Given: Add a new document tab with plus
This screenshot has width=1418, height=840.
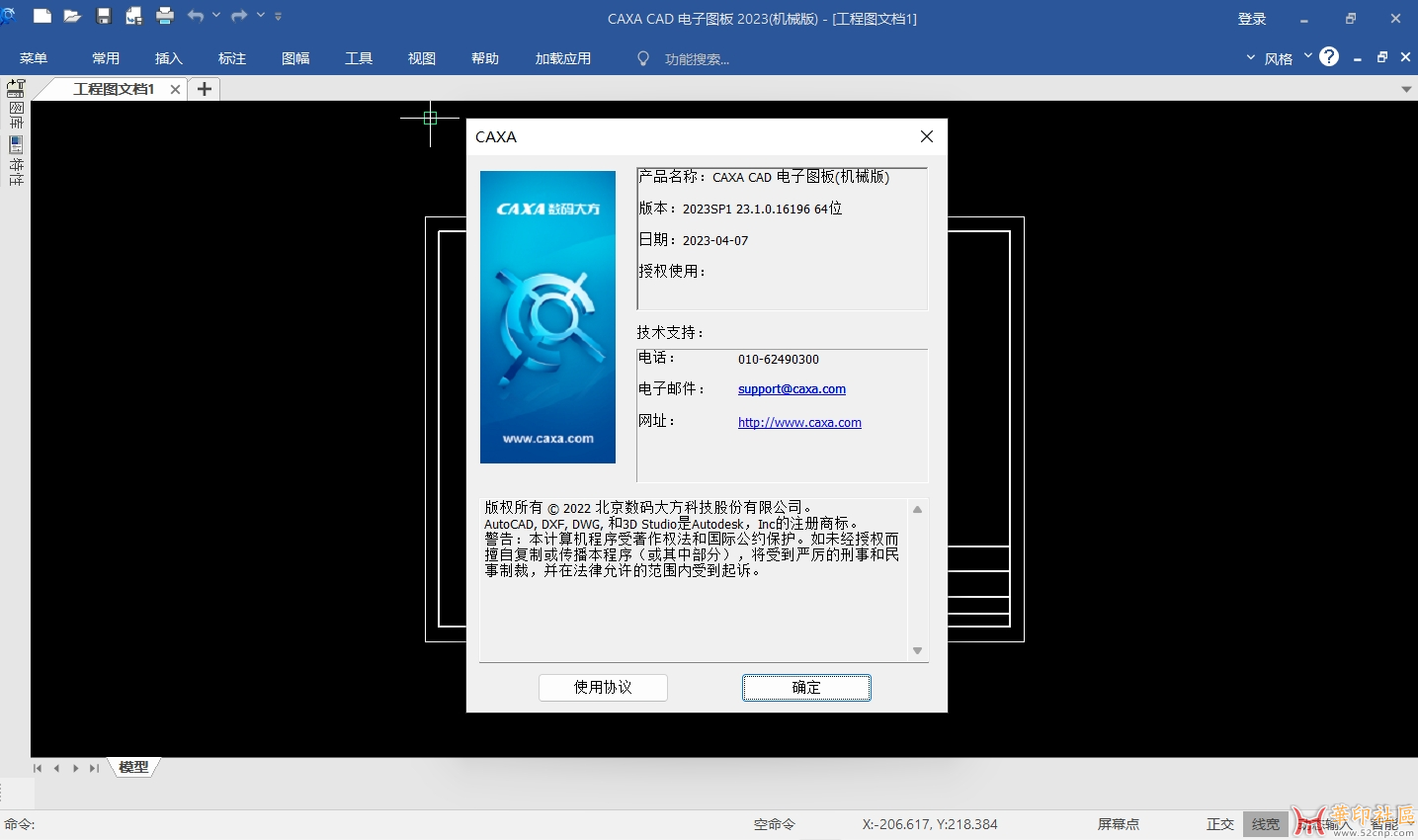Looking at the screenshot, I should pyautogui.click(x=205, y=89).
